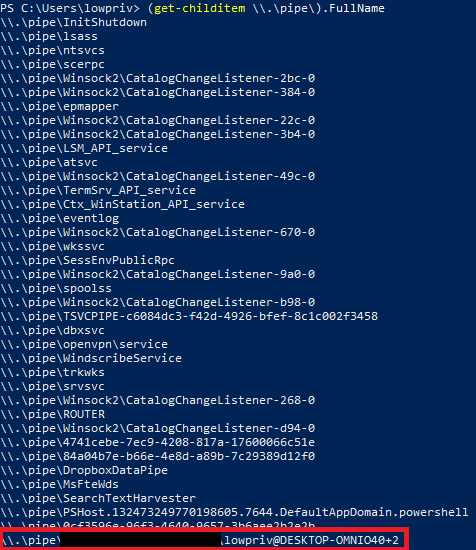Select the atsvc pipe entry

(x=49, y=162)
